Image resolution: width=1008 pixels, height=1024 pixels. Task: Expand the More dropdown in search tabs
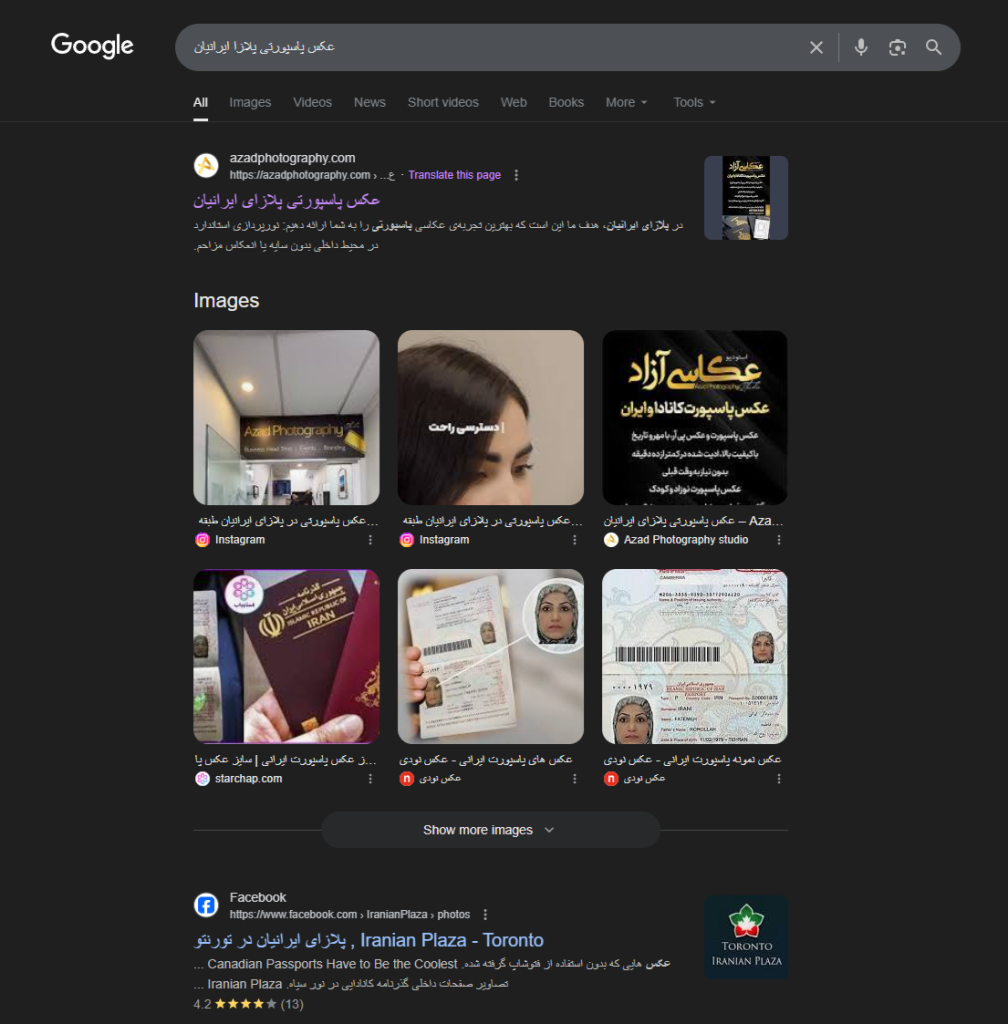pyautogui.click(x=626, y=102)
